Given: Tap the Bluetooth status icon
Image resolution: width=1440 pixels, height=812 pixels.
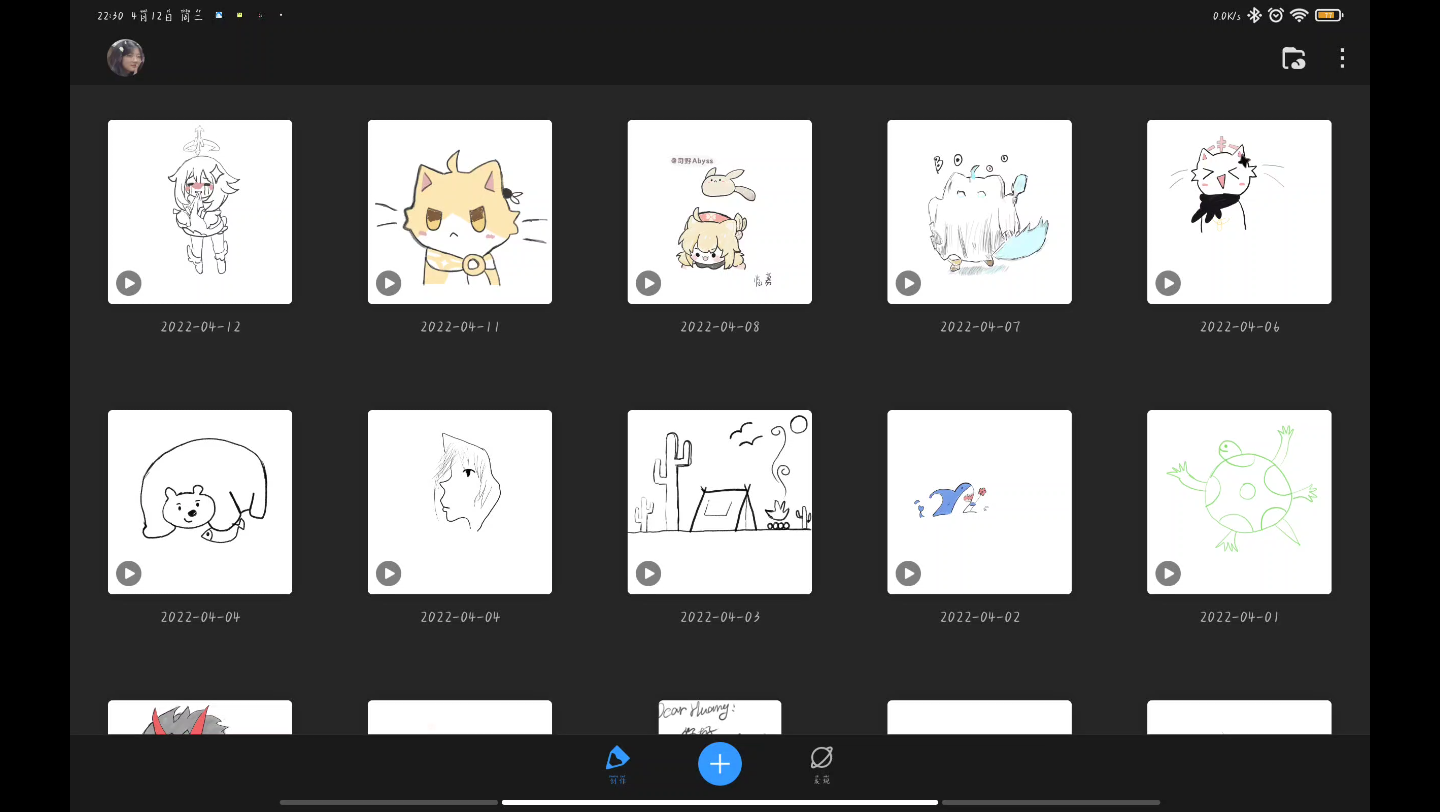Looking at the screenshot, I should coord(1255,15).
